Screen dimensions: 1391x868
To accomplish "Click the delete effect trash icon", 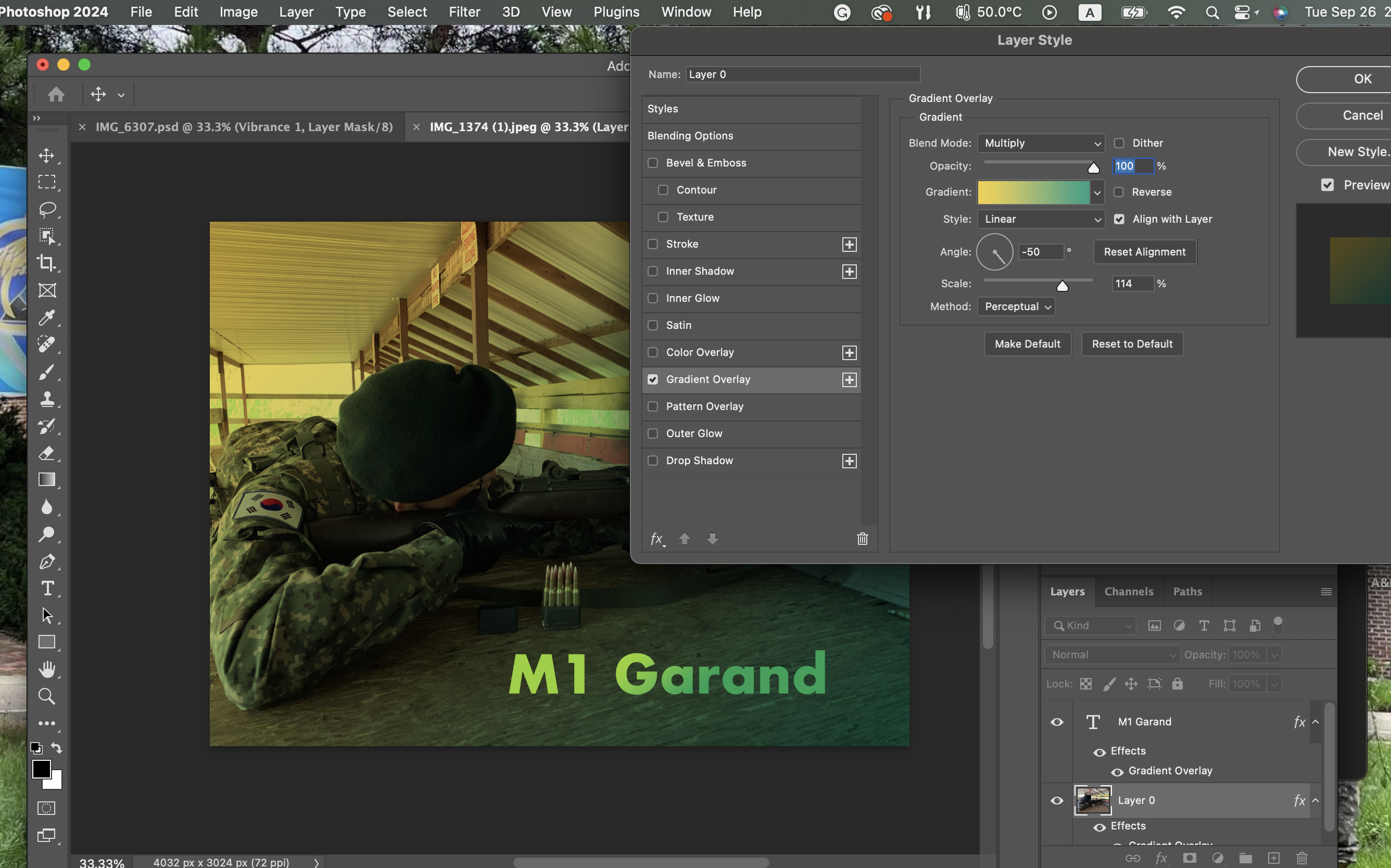I will click(x=862, y=539).
